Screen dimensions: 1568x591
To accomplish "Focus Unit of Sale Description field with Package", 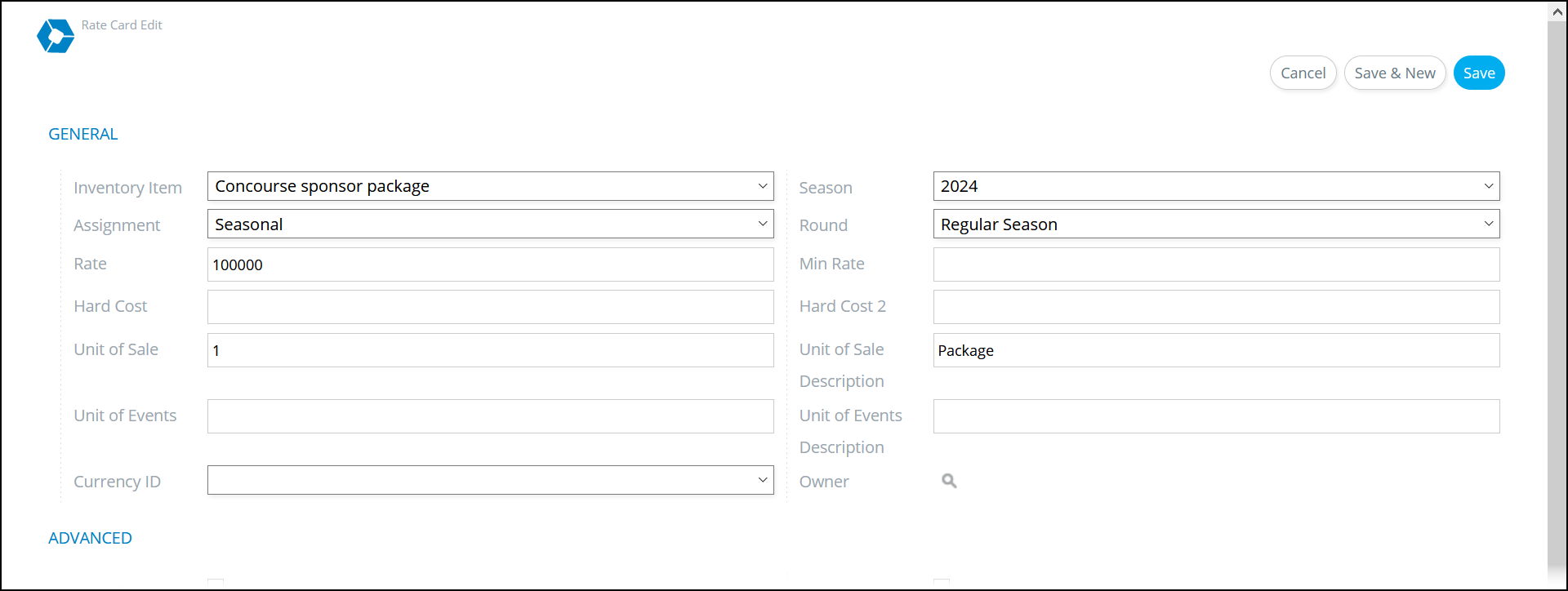I will [x=1216, y=350].
